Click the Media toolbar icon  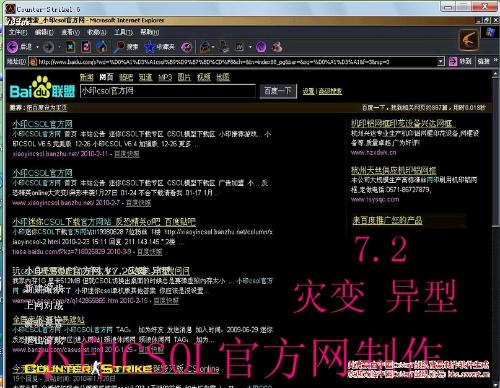pyautogui.click(x=186, y=47)
